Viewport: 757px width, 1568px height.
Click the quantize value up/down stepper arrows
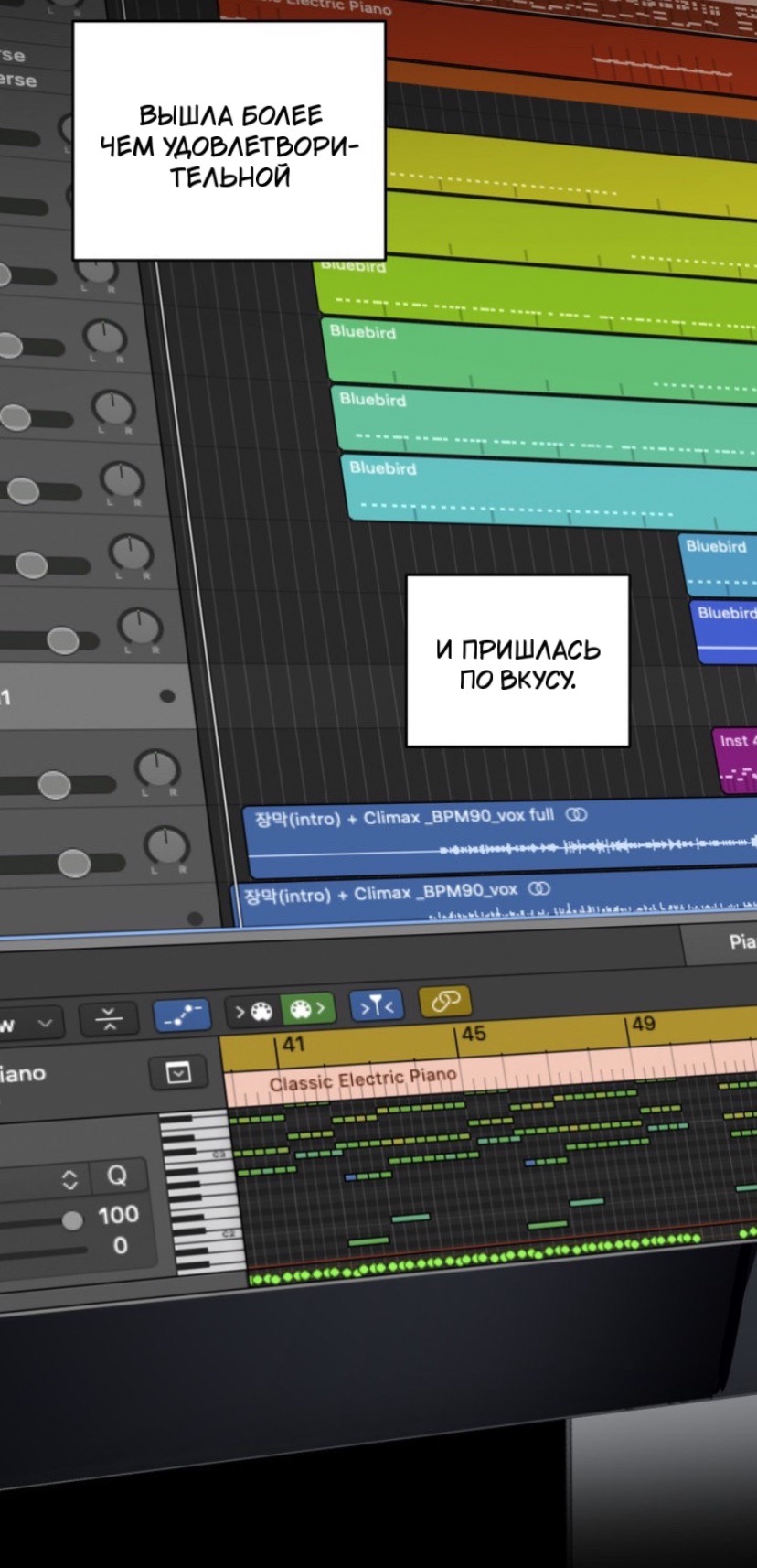[x=69, y=1179]
